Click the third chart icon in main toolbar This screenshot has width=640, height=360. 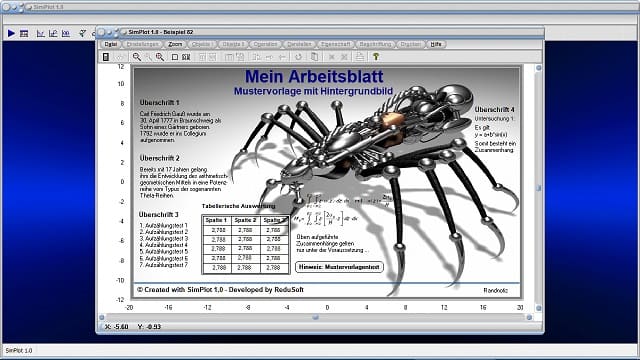(x=66, y=33)
